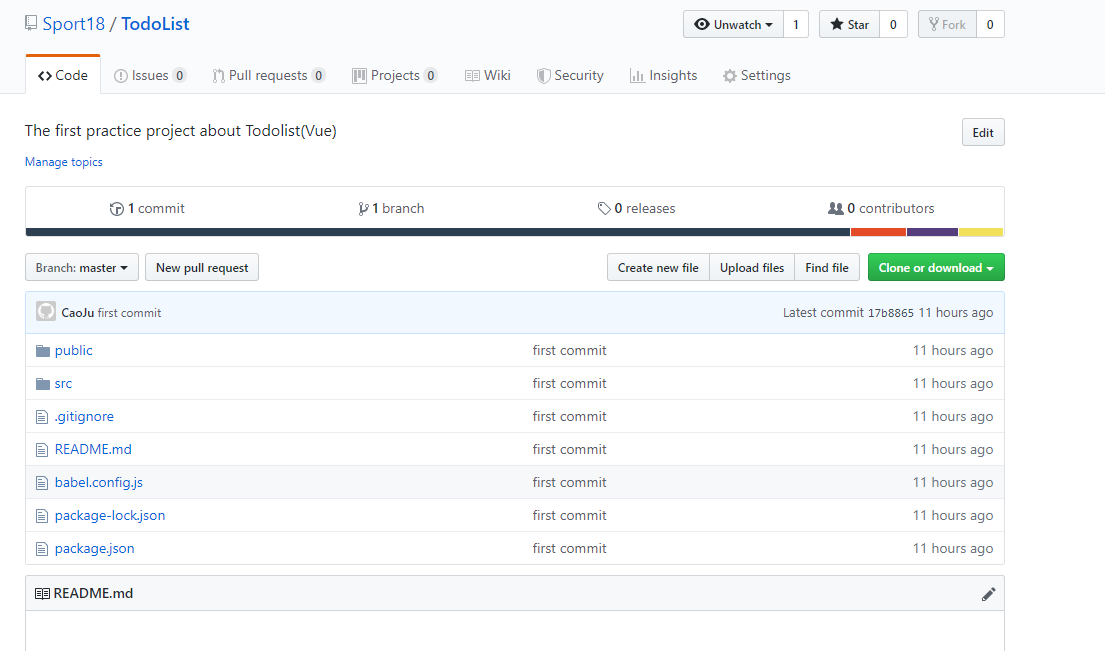The image size is (1105, 651).
Task: View the 1 branch link
Action: [391, 209]
